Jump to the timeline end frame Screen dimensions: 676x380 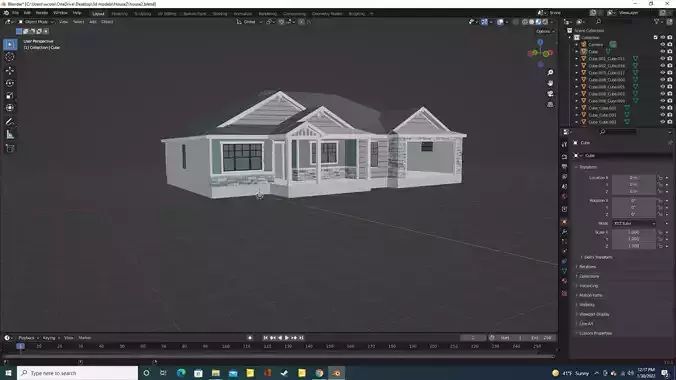[x=301, y=338]
